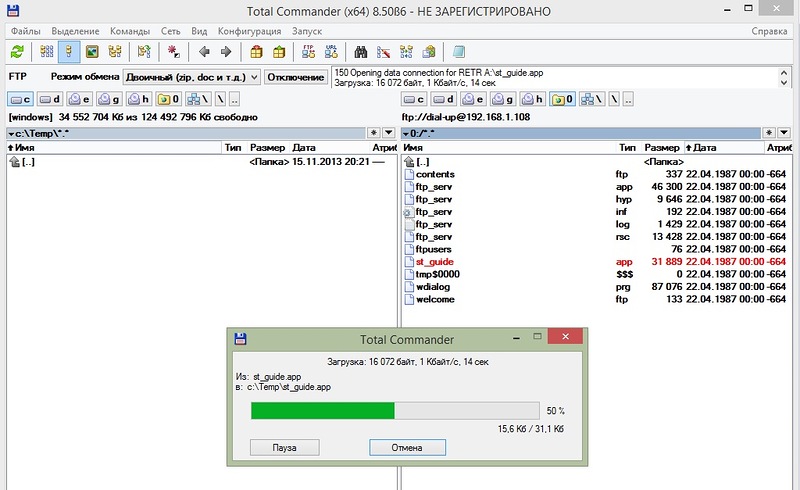Click 'Отмена' to cancel the download
The image size is (800, 490).
407,448
